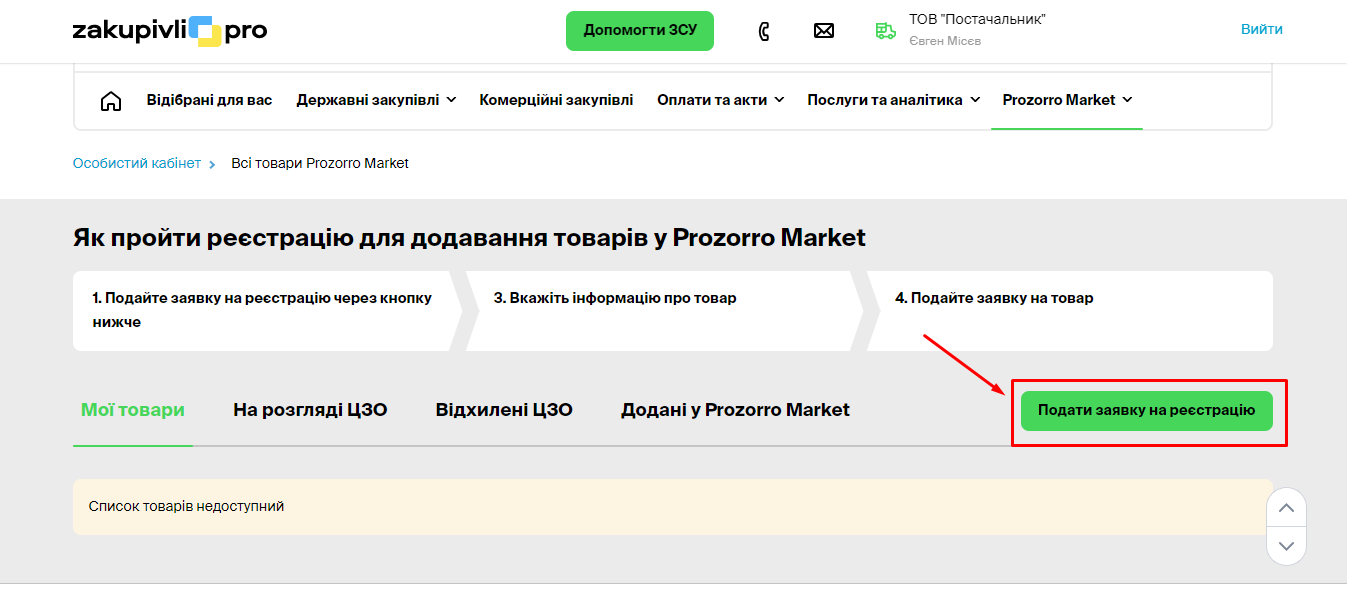This screenshot has height=603, width=1347.
Task: Click the down chevron scroll button
Action: [x=1286, y=546]
